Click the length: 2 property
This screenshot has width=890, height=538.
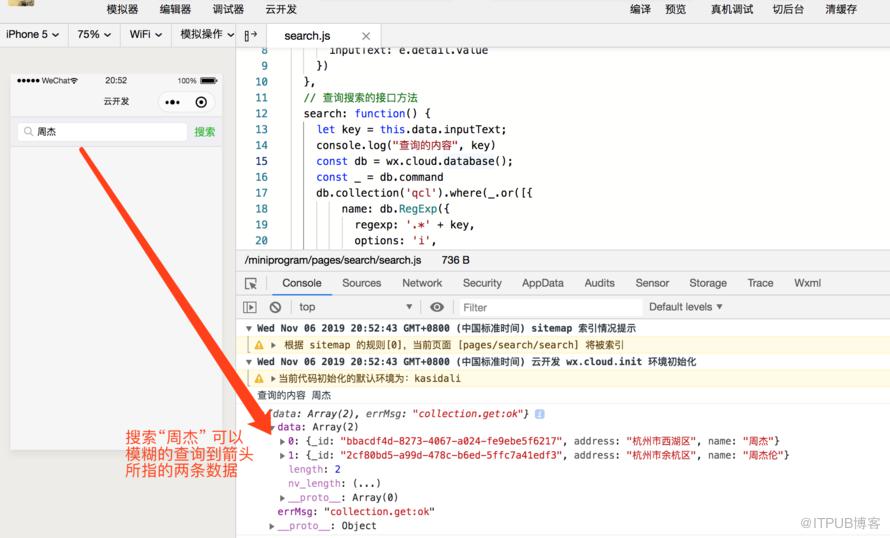coord(314,469)
